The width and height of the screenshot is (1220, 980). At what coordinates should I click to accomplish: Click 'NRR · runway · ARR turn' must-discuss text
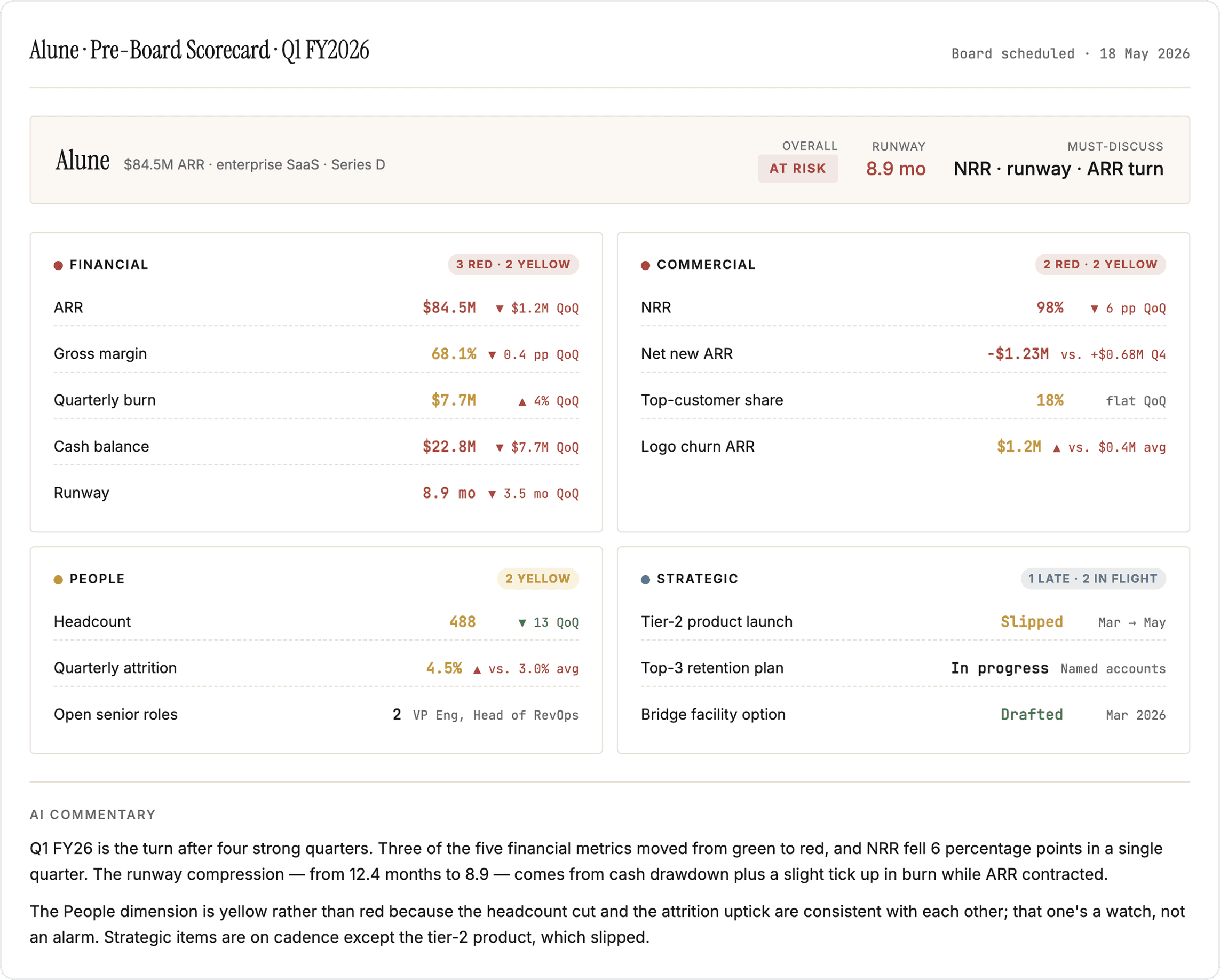[1059, 169]
